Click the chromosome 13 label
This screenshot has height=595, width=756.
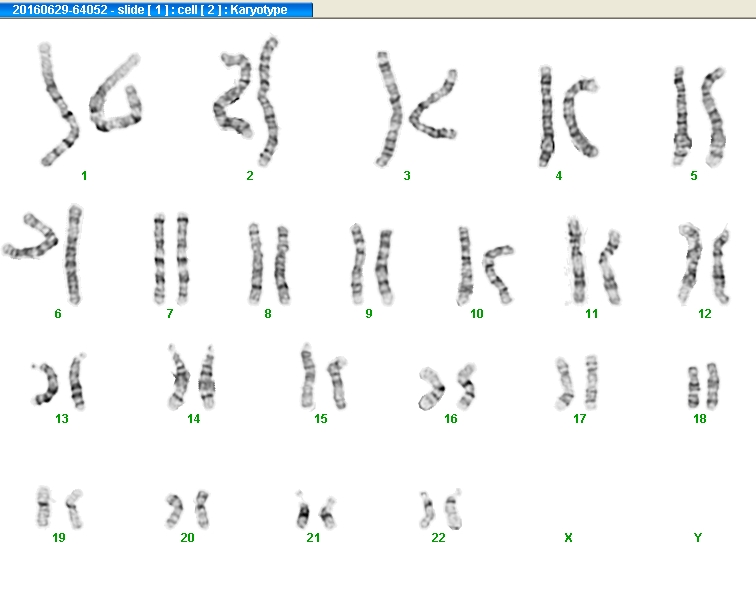pos(62,419)
